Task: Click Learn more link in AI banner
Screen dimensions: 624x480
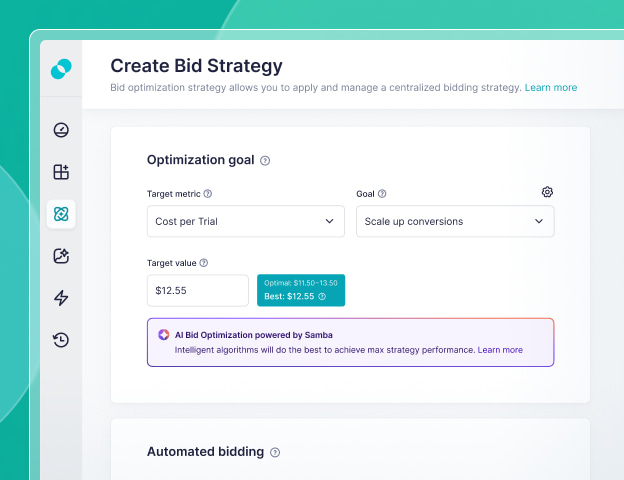Action: tap(500, 350)
